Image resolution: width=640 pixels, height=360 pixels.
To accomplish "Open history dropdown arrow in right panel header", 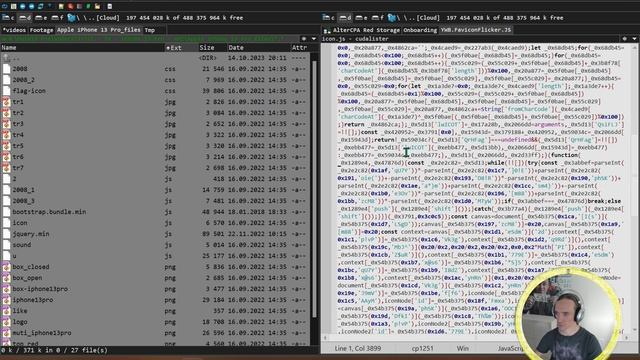I will click(x=634, y=39).
